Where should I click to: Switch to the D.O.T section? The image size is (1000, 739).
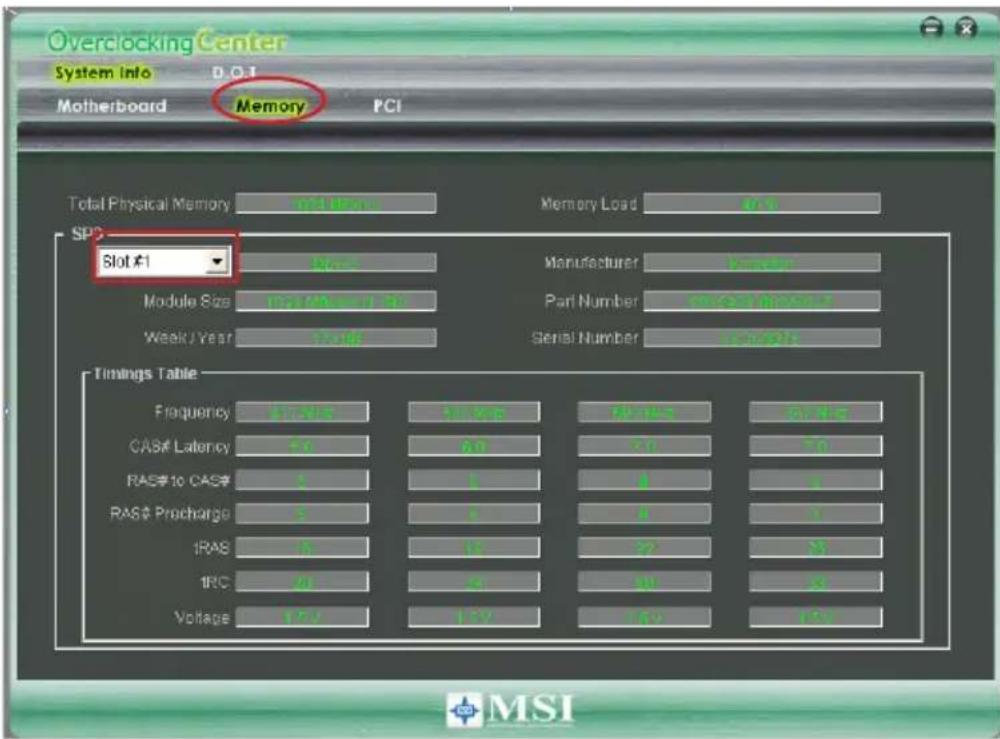click(234, 72)
